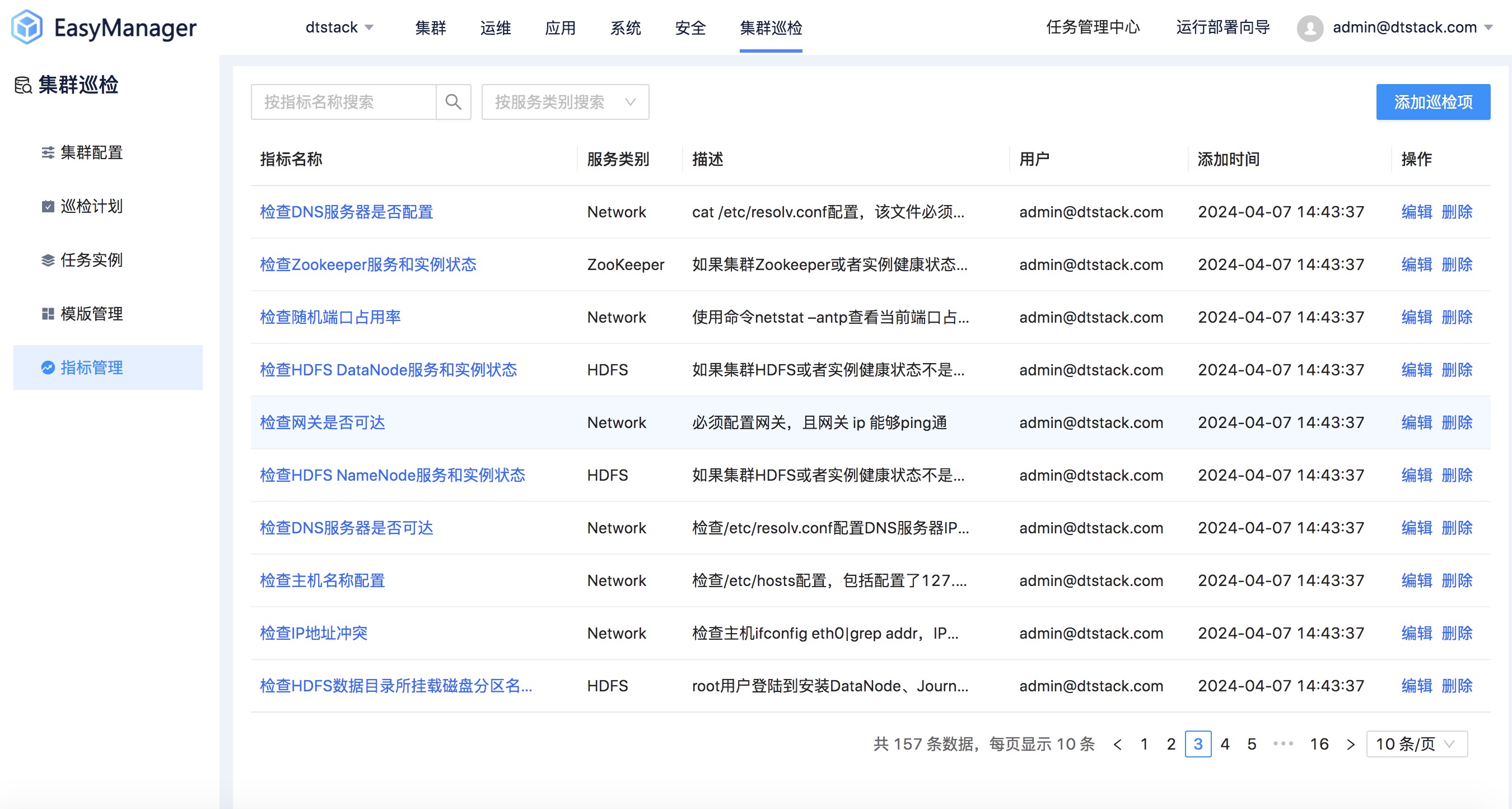Select 模版管理 in the sidebar
1512x809 pixels.
click(x=108, y=314)
